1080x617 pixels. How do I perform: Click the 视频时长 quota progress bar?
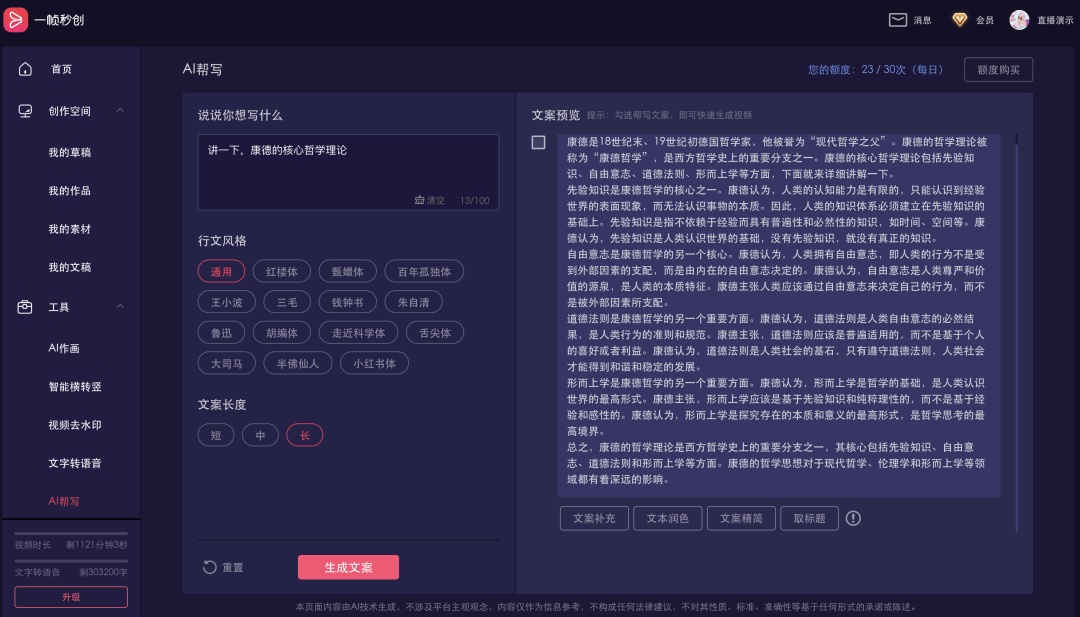click(71, 533)
